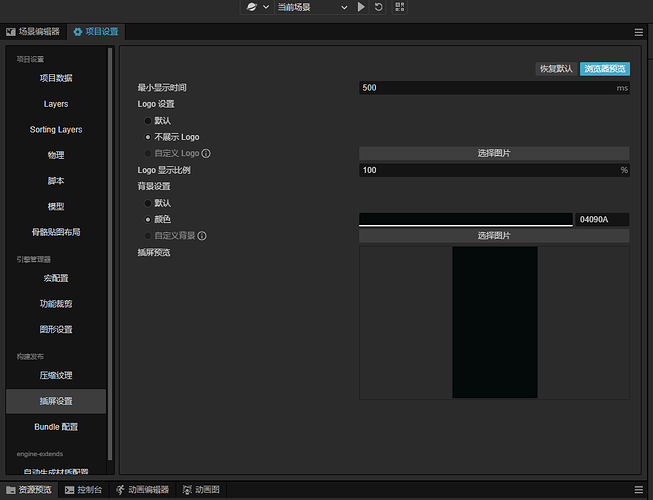Click the 恢复默认 button
The width and height of the screenshot is (653, 500).
point(556,69)
